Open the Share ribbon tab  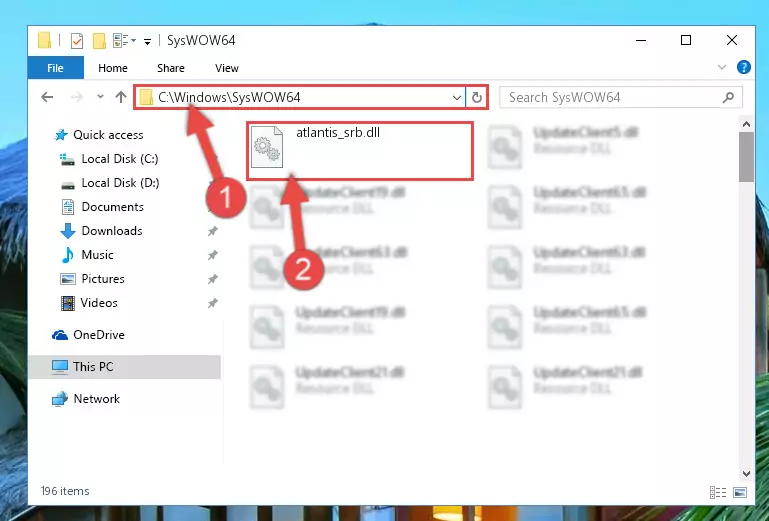[171, 68]
